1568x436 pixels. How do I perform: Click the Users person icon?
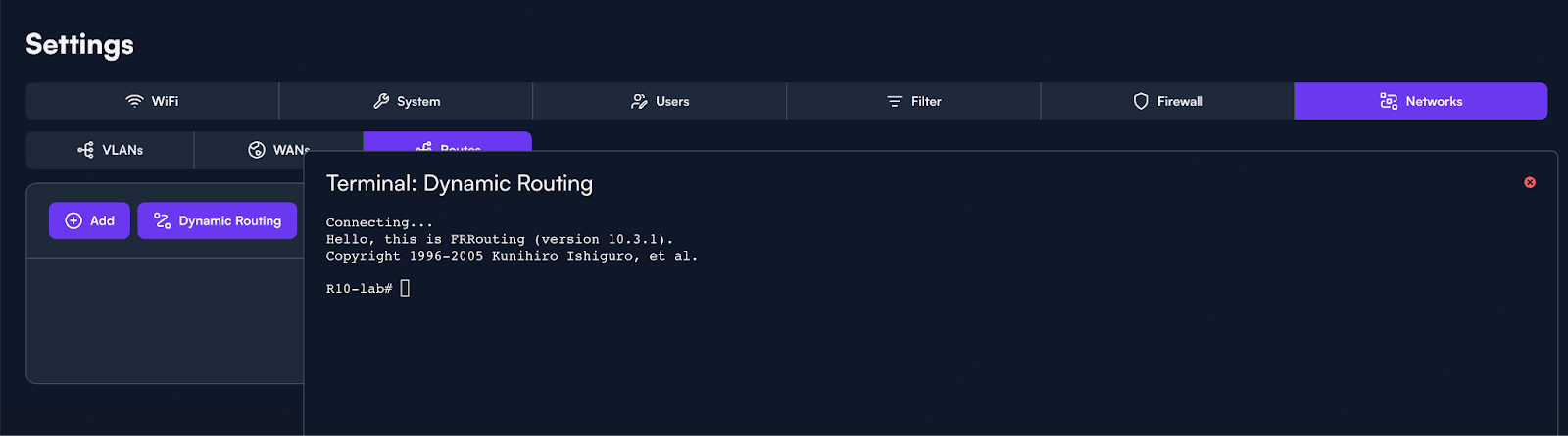pos(640,101)
